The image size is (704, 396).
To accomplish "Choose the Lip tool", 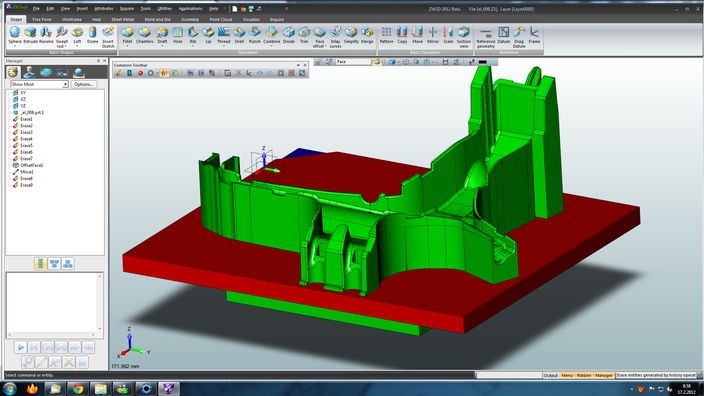I will [x=208, y=35].
